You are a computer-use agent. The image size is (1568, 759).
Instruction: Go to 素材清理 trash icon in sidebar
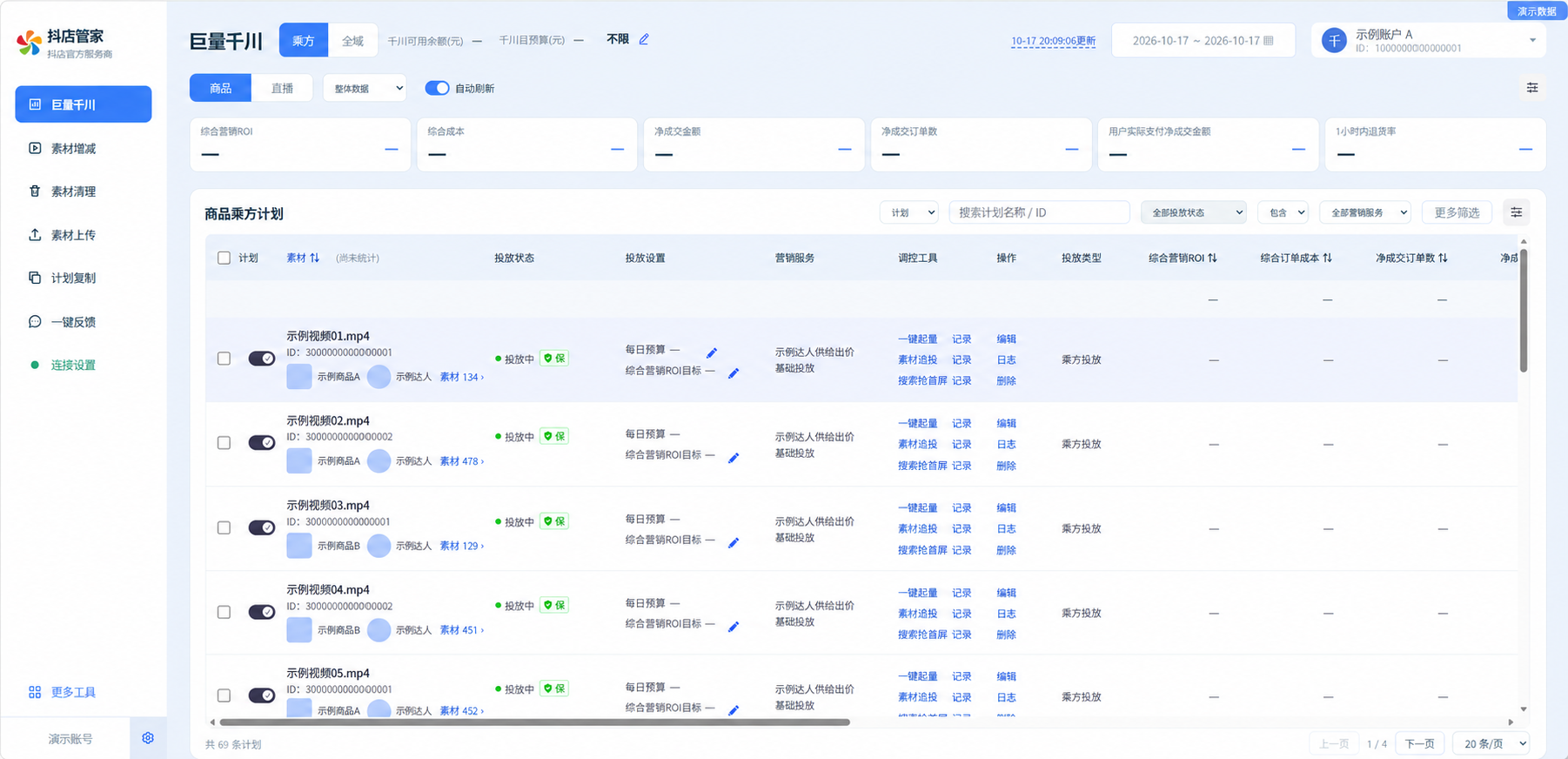[35, 191]
